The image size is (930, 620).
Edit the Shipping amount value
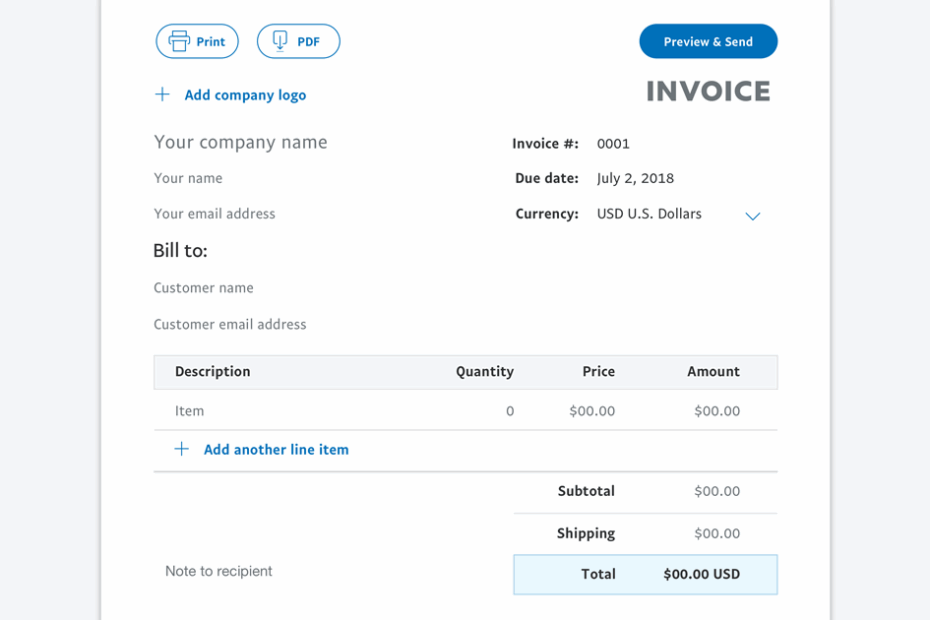[x=716, y=533]
